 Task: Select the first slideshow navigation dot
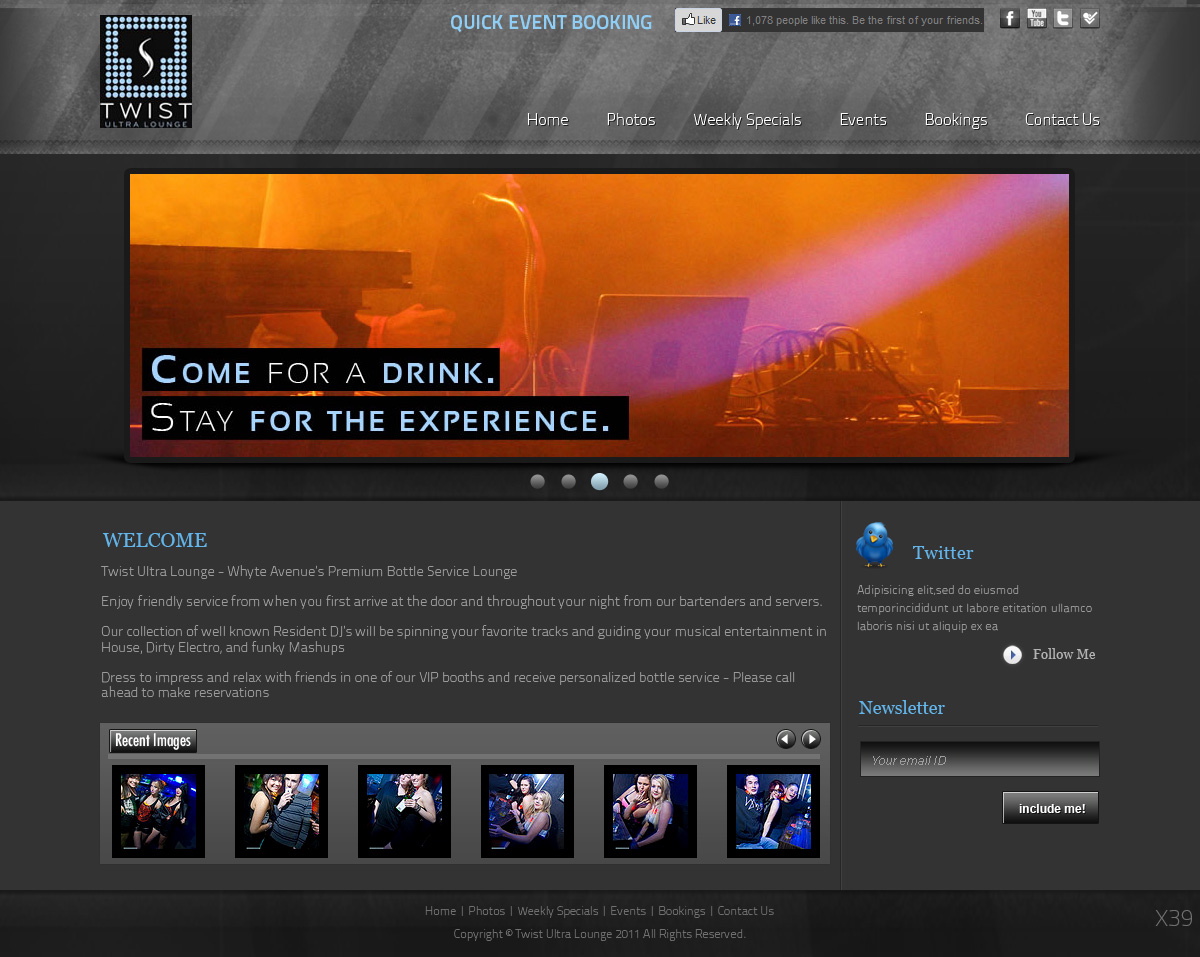pyautogui.click(x=537, y=481)
